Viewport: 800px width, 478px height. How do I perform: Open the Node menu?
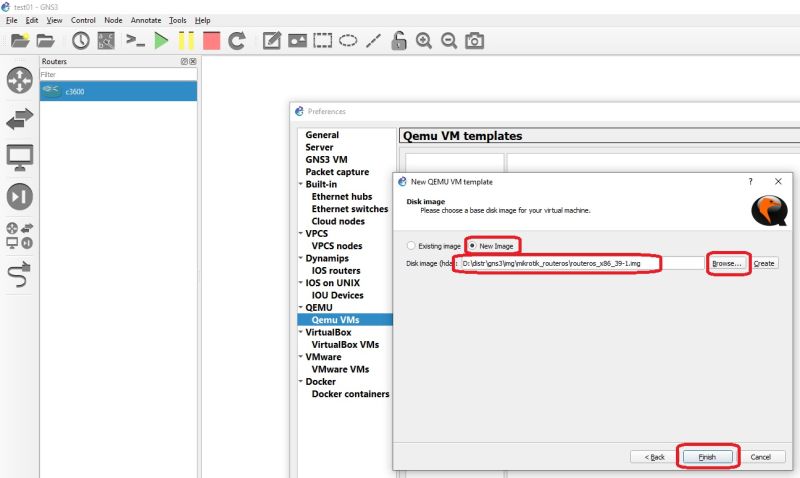pos(113,20)
